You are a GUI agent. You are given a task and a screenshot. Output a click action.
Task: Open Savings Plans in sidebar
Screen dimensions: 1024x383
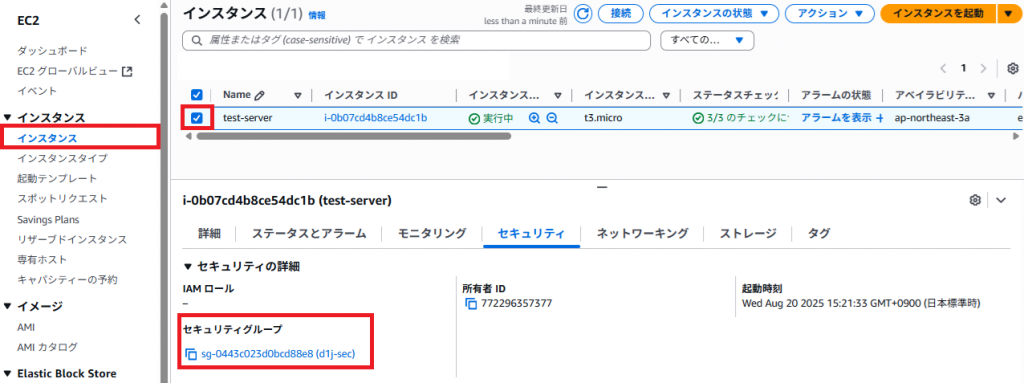[x=48, y=220]
